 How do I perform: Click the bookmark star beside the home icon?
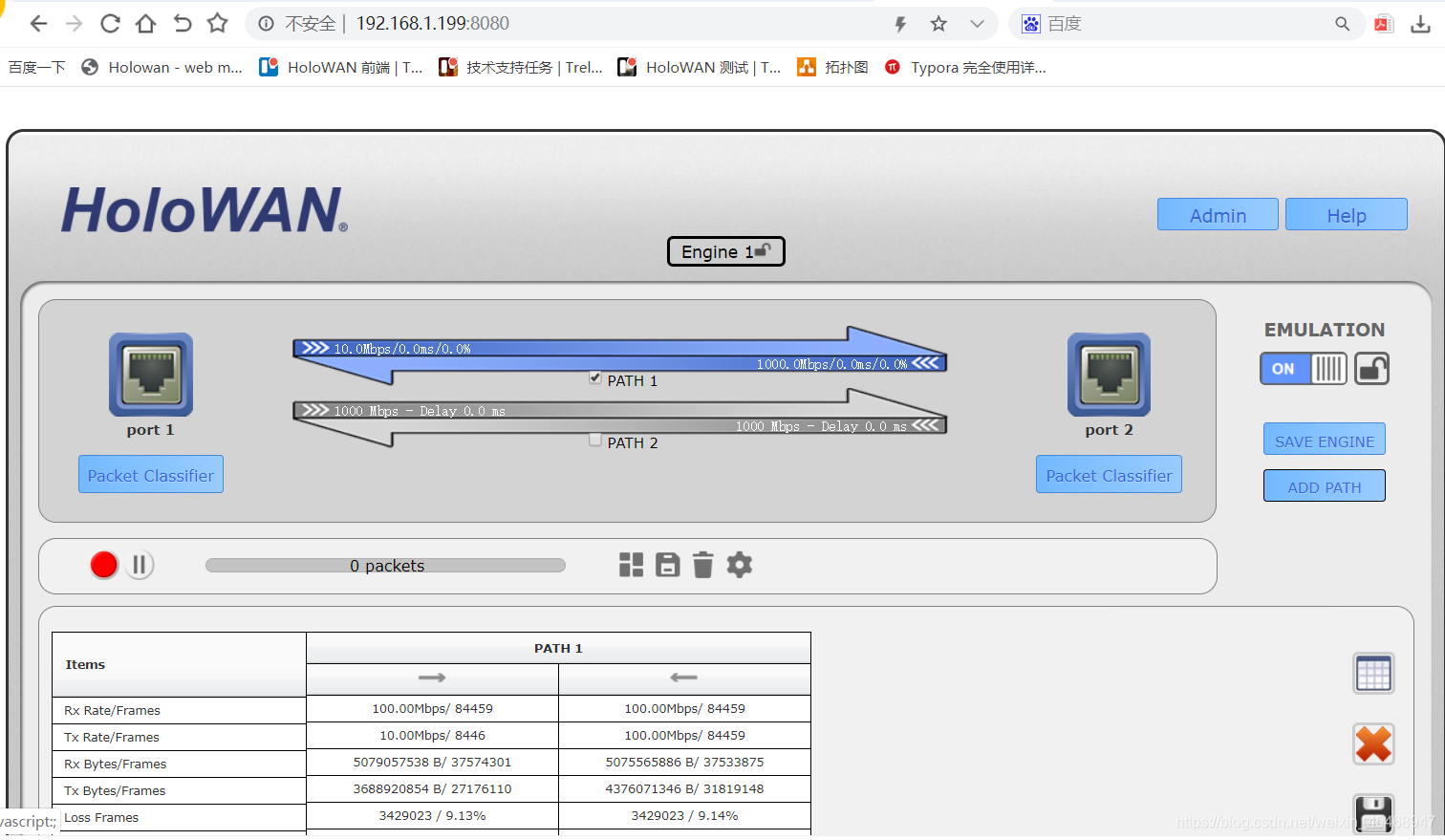(218, 23)
